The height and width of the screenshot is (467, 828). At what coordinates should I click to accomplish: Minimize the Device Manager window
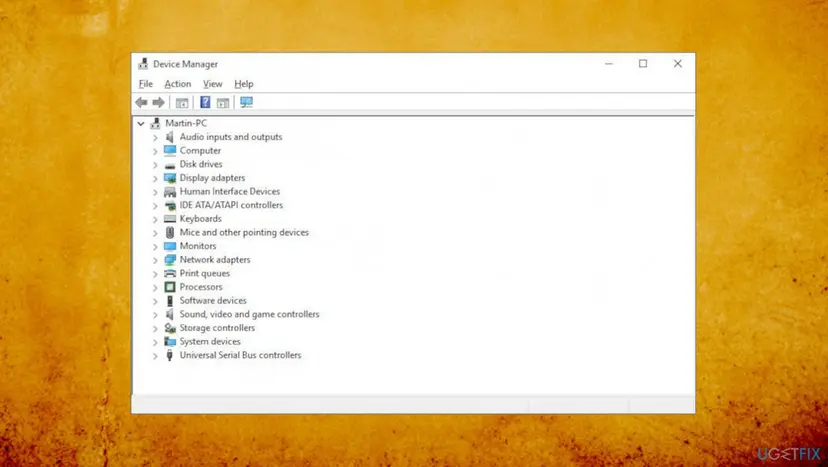coord(609,64)
